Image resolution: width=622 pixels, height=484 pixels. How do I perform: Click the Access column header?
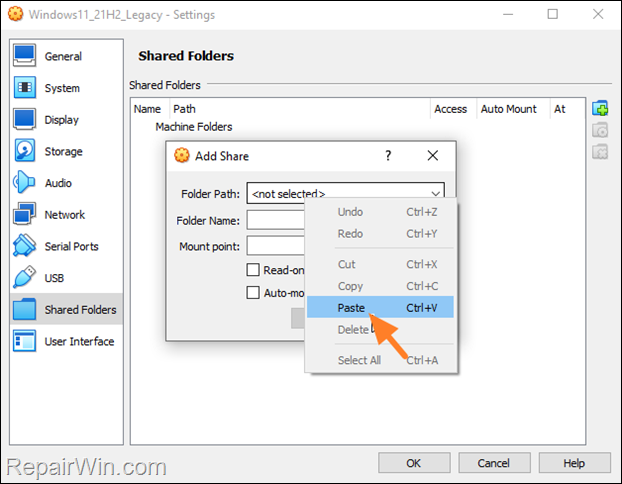coord(451,109)
